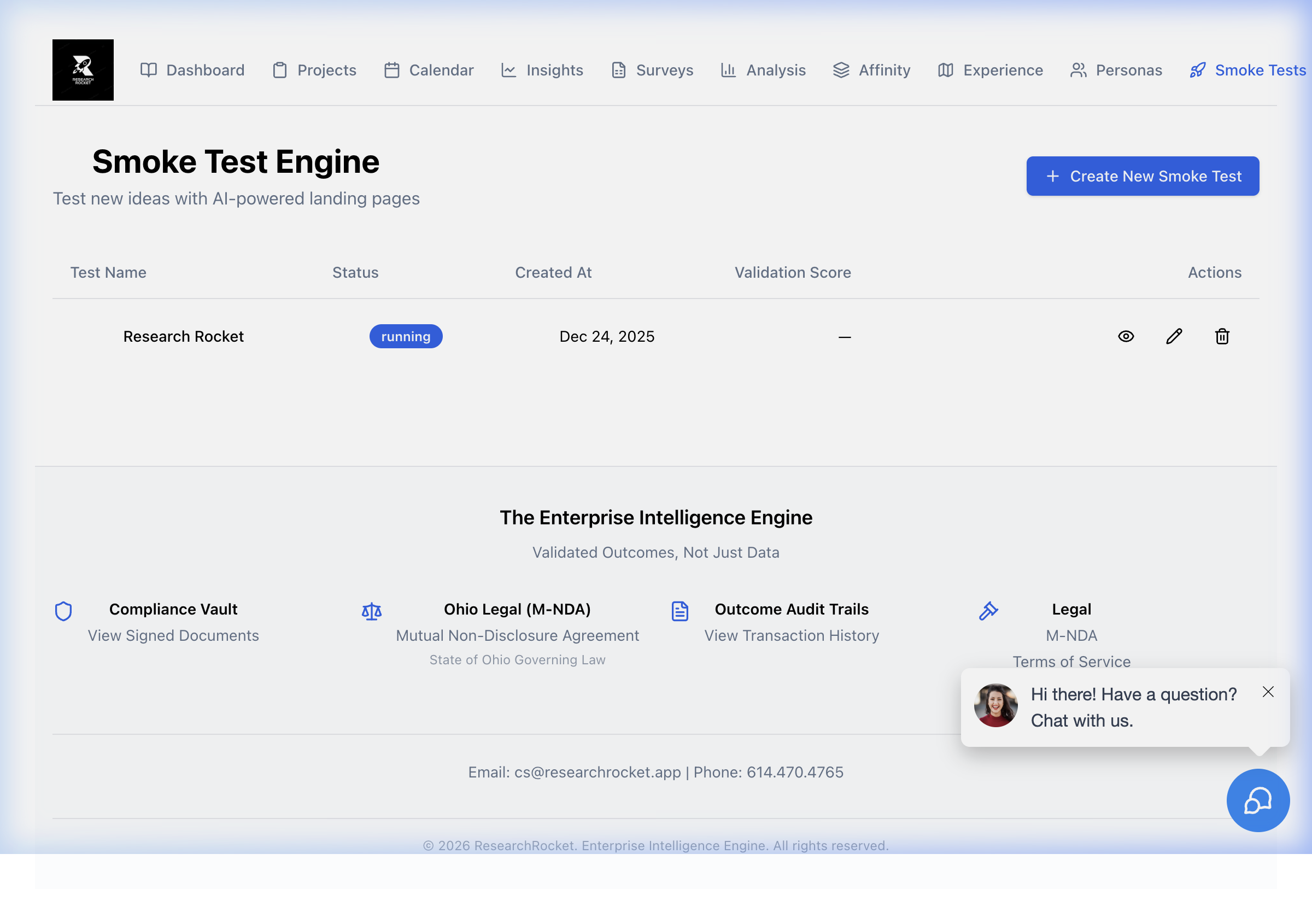Open the Affinity navigation item
Image resolution: width=1312 pixels, height=924 pixels.
[x=871, y=71]
